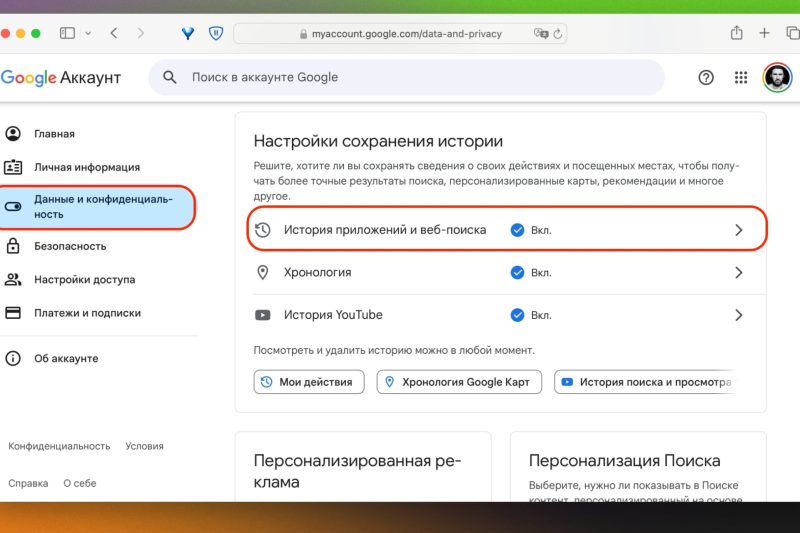
Task: Expand История приложений и веб-поиска chevron
Action: pos(739,230)
